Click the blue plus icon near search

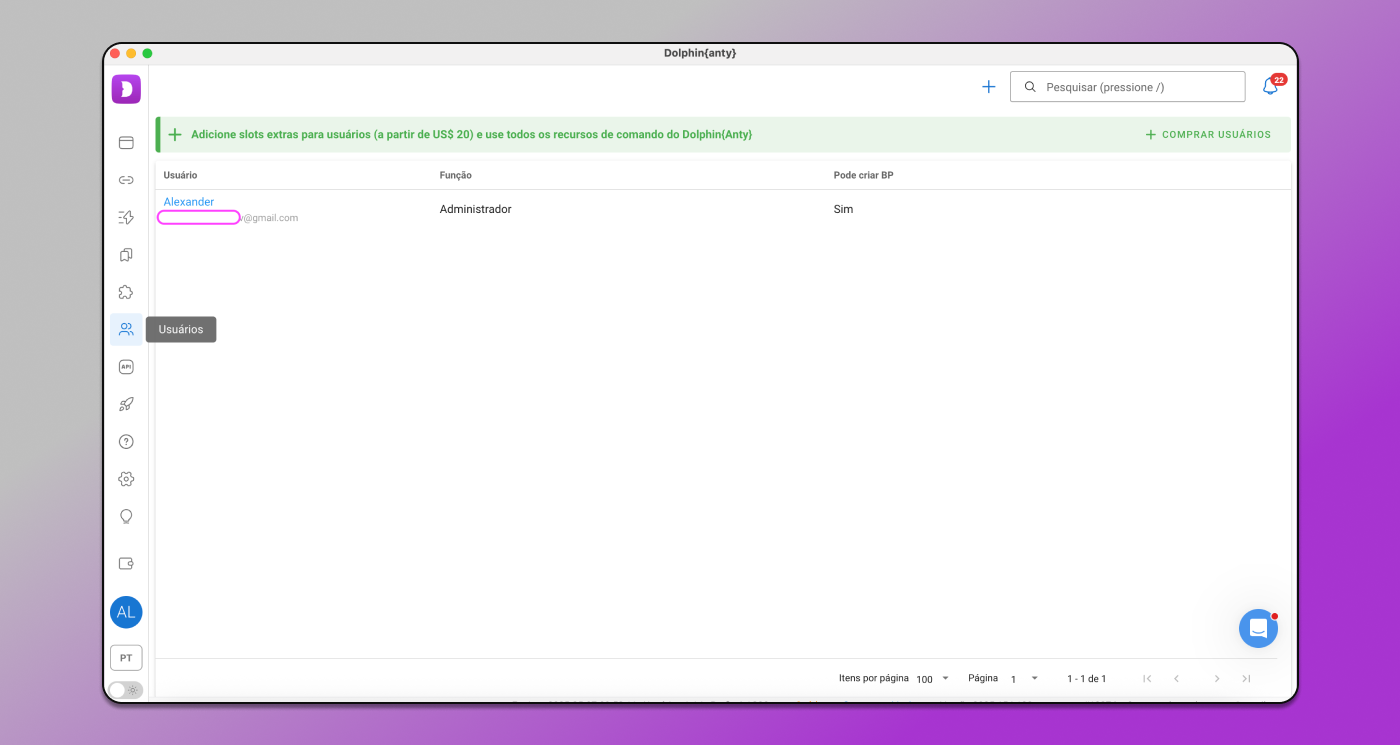(989, 87)
